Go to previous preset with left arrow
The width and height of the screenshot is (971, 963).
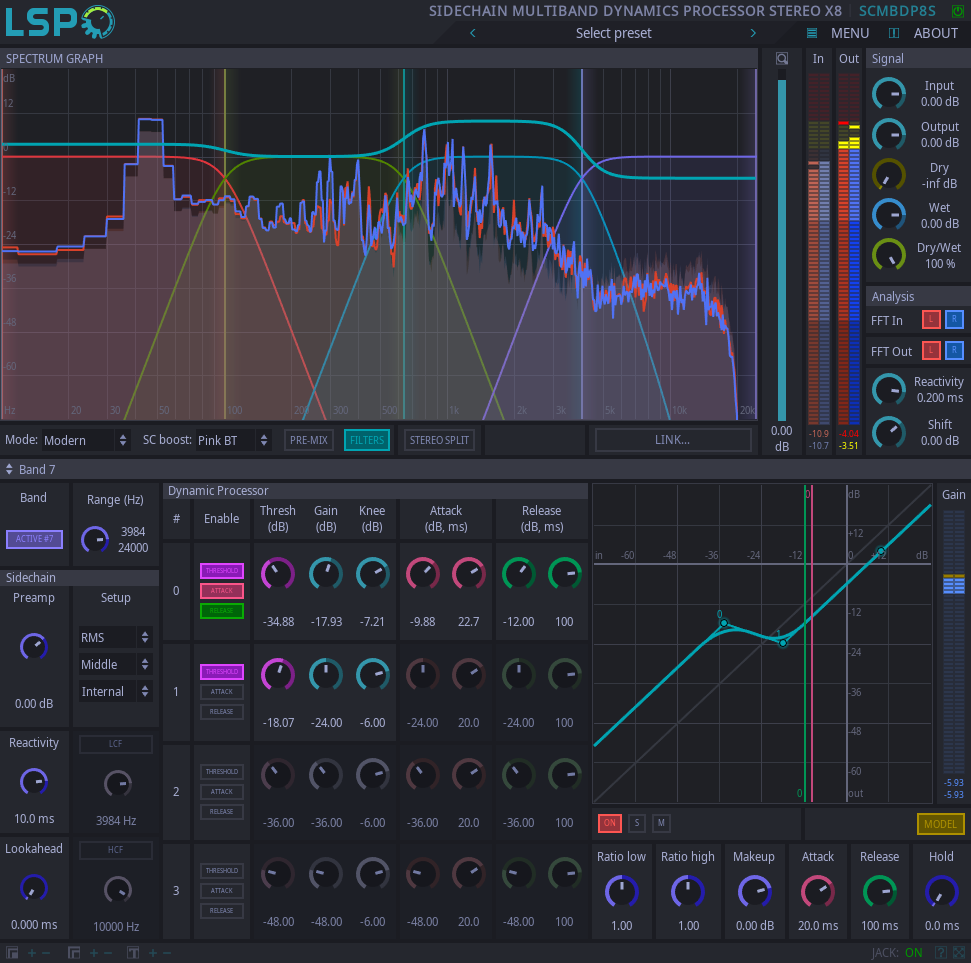point(473,33)
